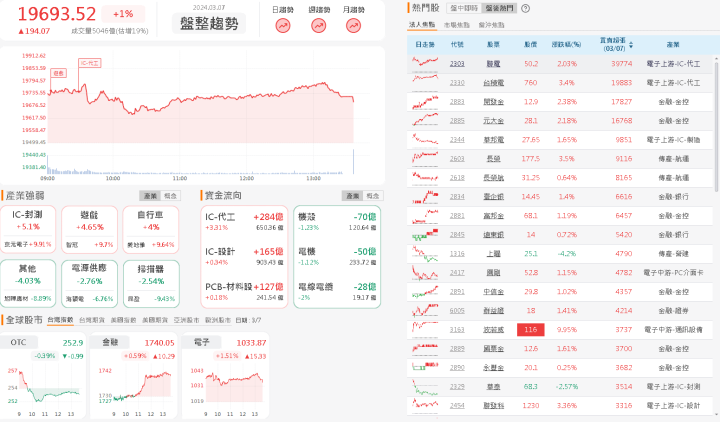The height and width of the screenshot is (422, 720).
Task: Click the IC-代工 marker on main chart
Action: point(90,63)
